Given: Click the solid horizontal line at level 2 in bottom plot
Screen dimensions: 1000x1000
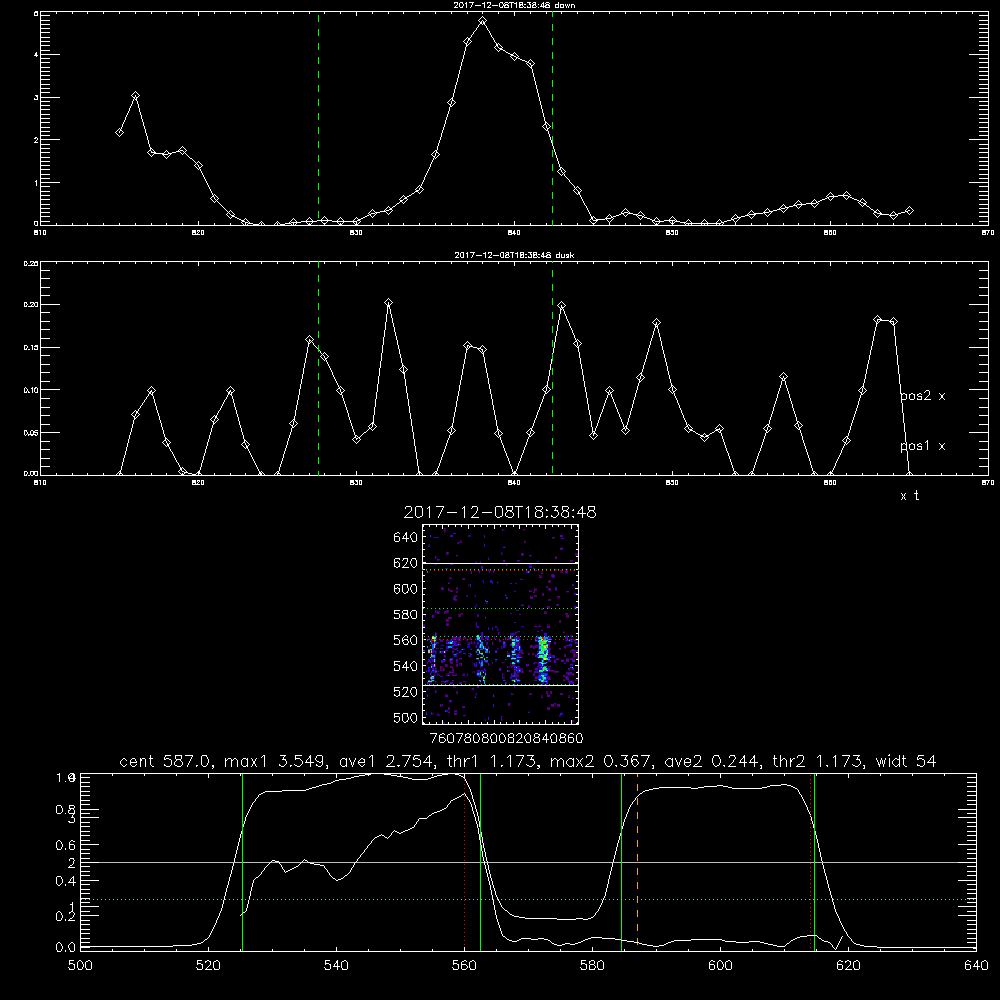Looking at the screenshot, I should click(527, 863).
